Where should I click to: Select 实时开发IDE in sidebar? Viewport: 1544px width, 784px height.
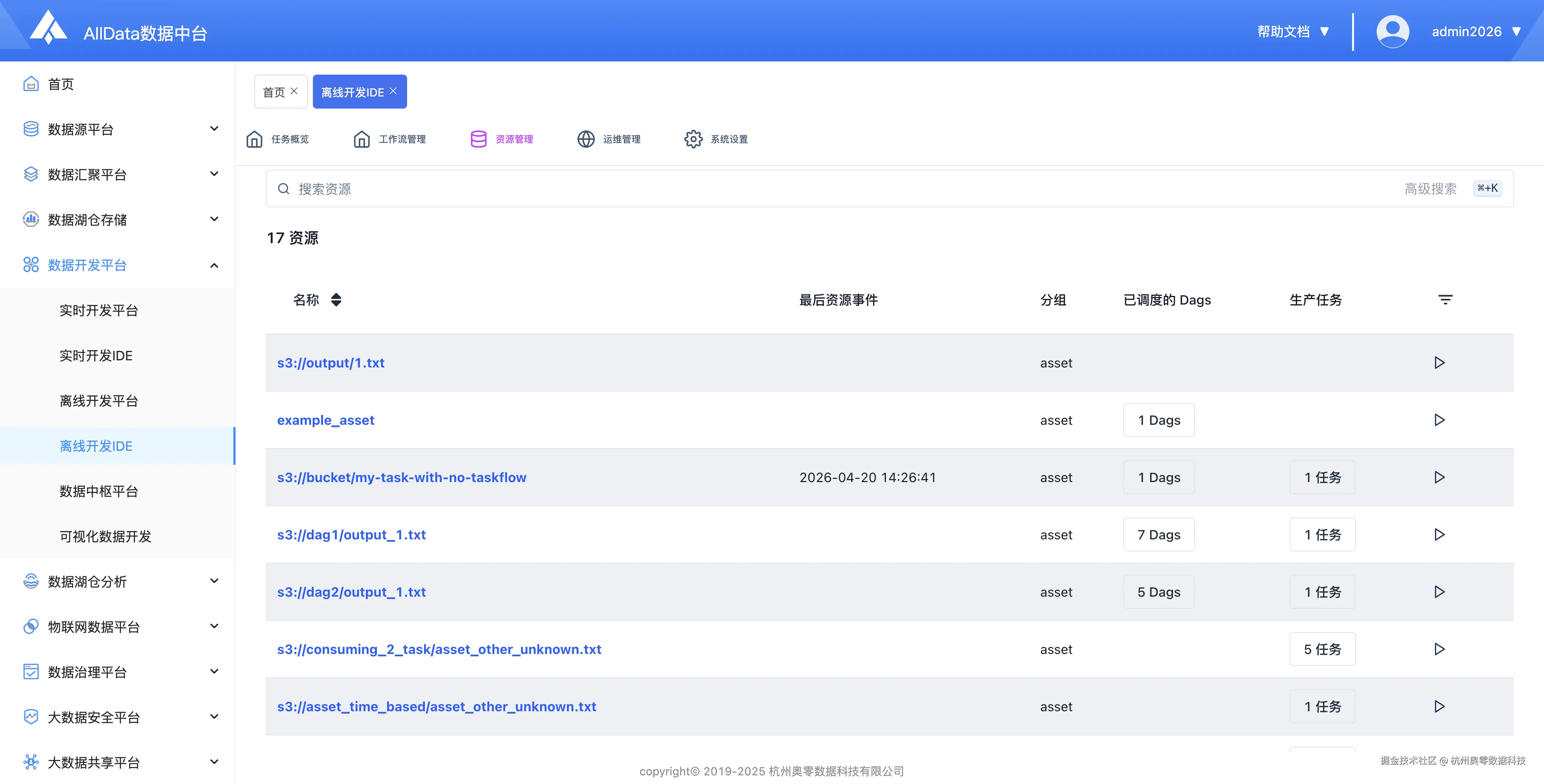[96, 355]
